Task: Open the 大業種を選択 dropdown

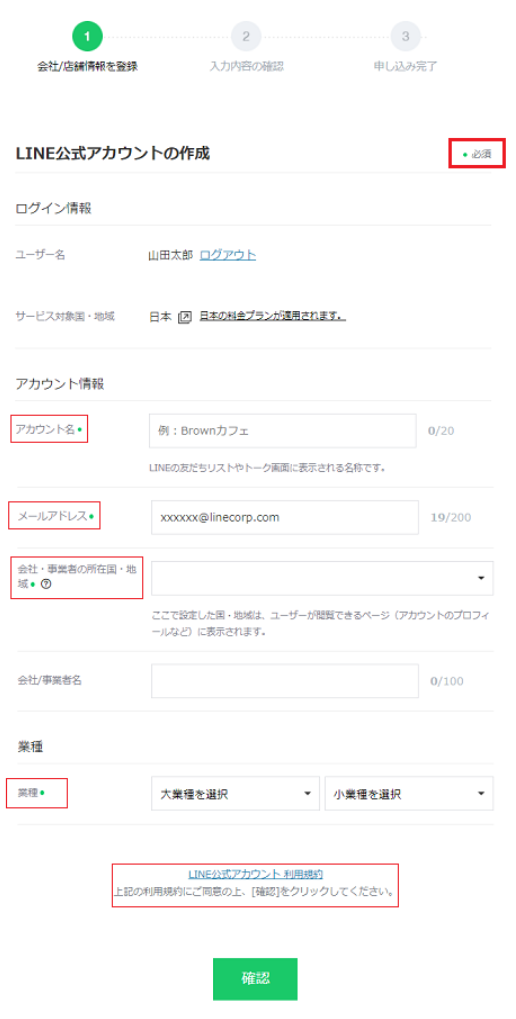Action: tap(235, 793)
